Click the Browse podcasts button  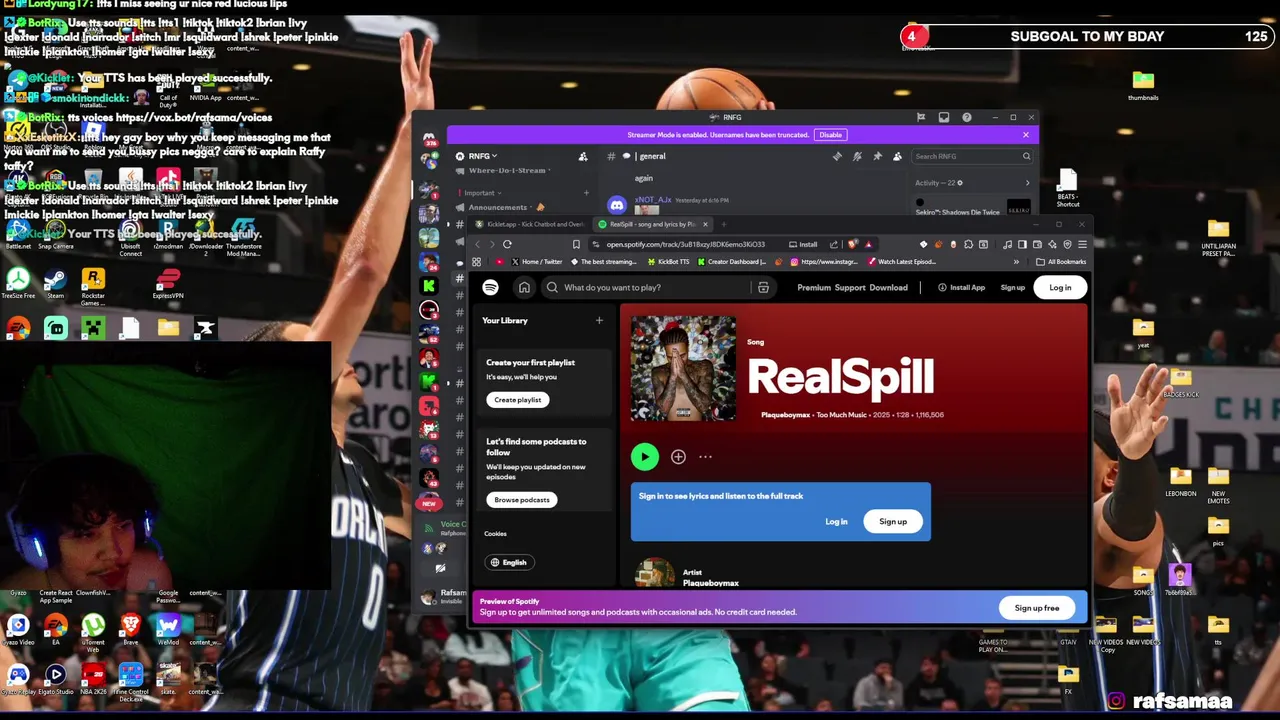pos(521,500)
